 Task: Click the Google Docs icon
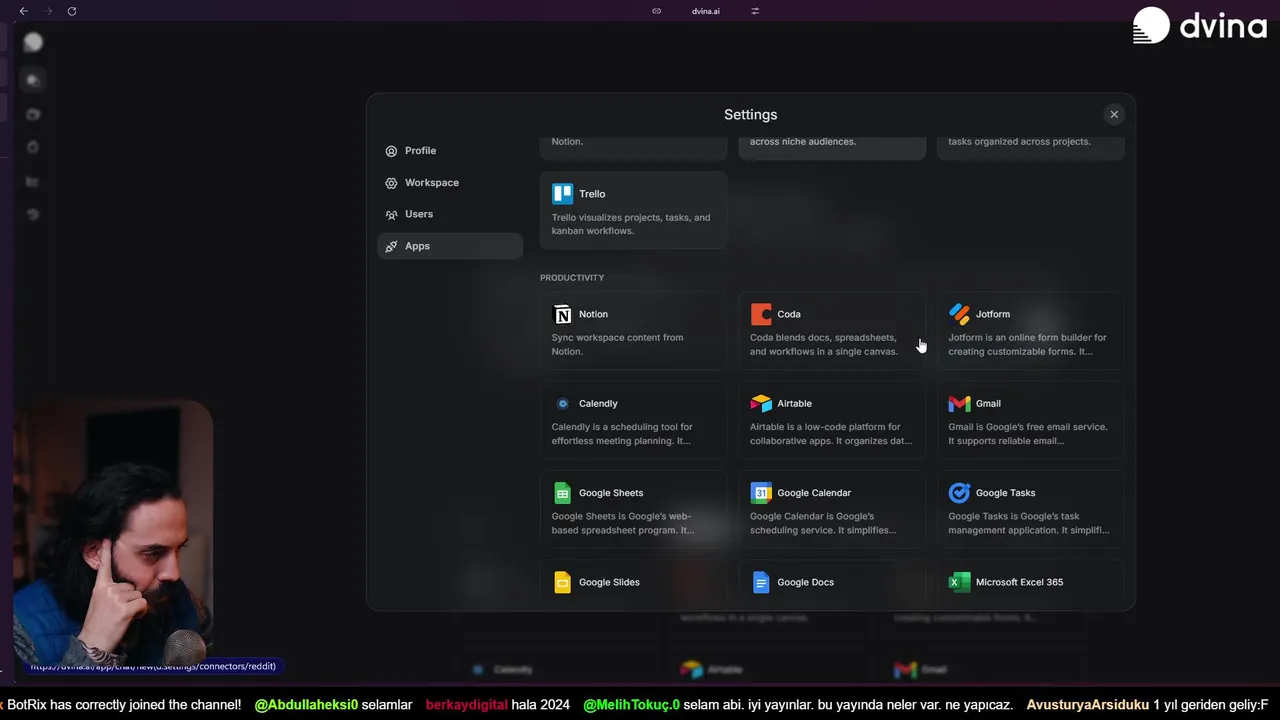[x=761, y=582]
